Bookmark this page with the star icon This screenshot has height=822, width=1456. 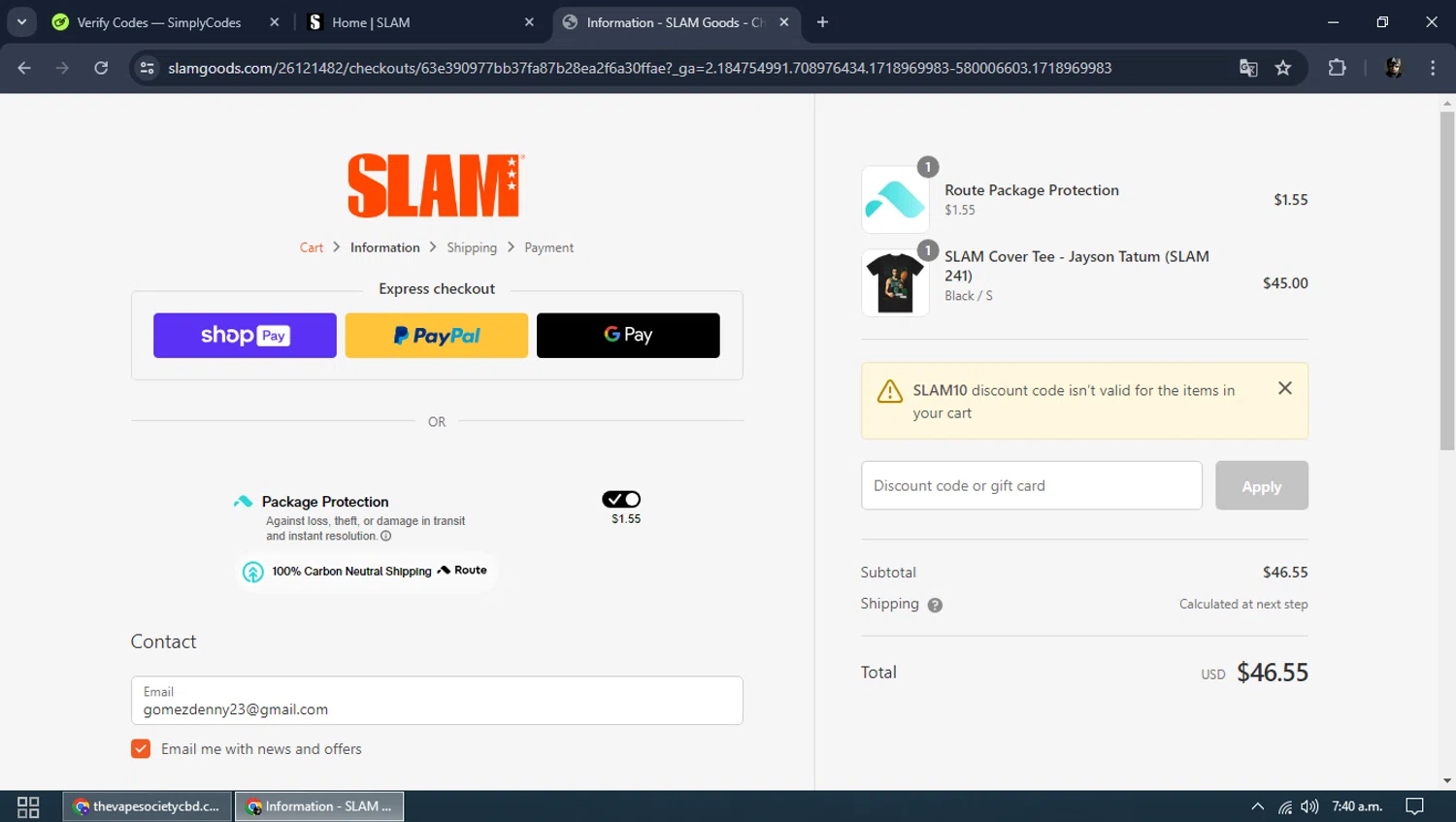pyautogui.click(x=1283, y=68)
